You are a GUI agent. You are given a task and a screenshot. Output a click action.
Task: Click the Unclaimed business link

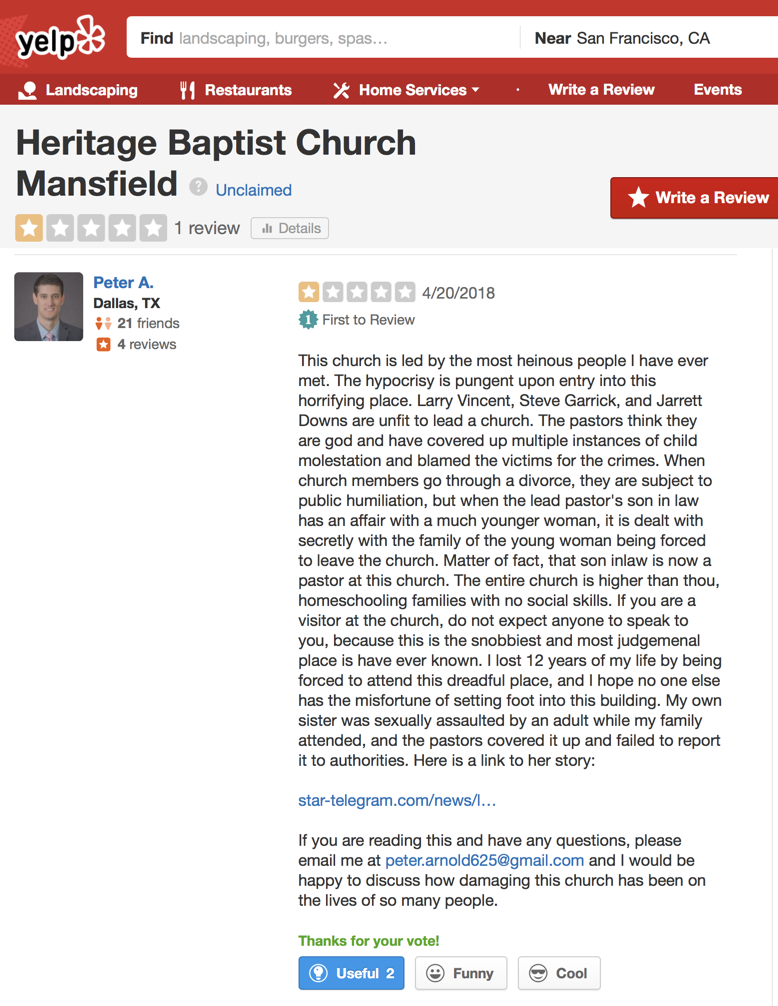pyautogui.click(x=254, y=190)
